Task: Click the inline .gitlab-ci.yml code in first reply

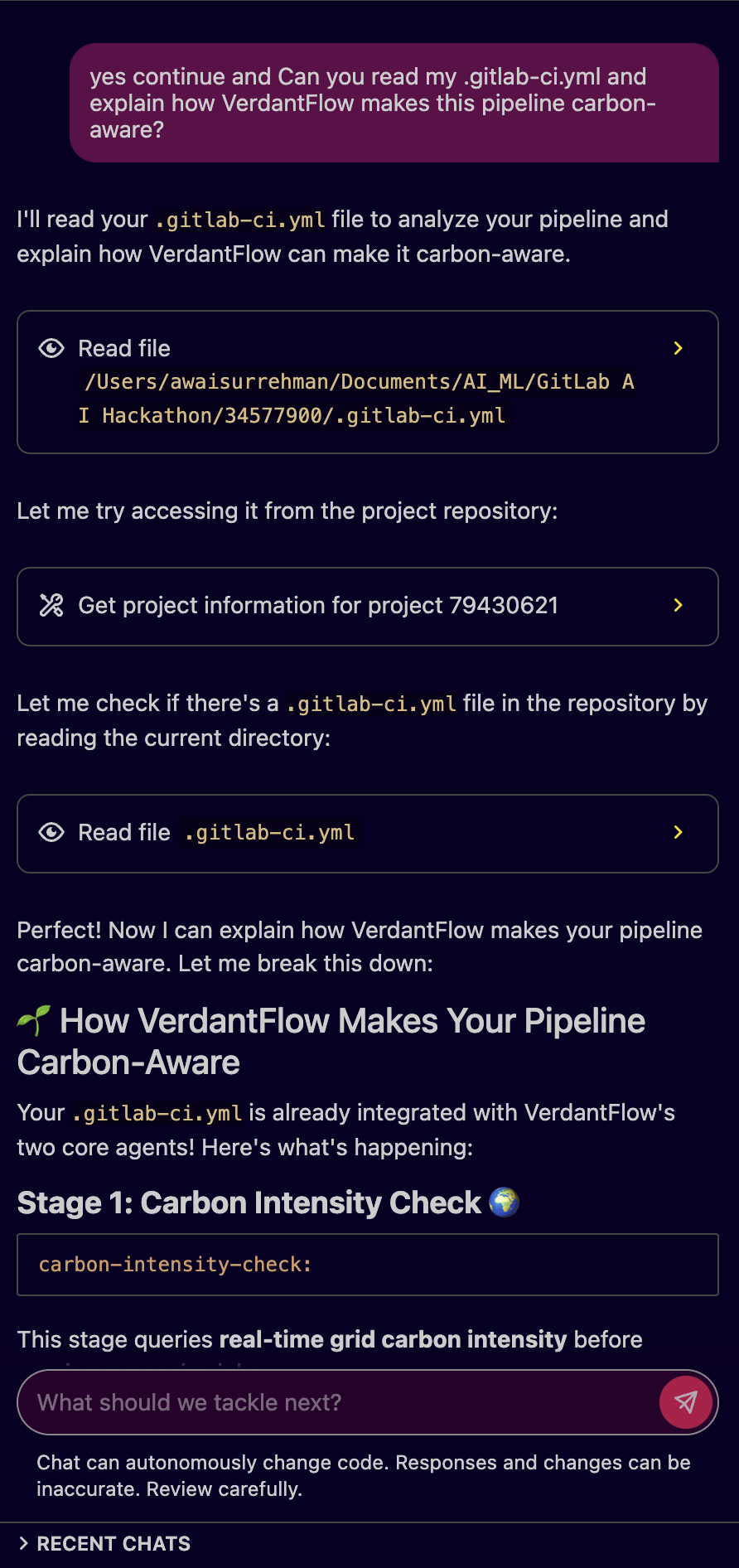Action: pyautogui.click(x=240, y=220)
